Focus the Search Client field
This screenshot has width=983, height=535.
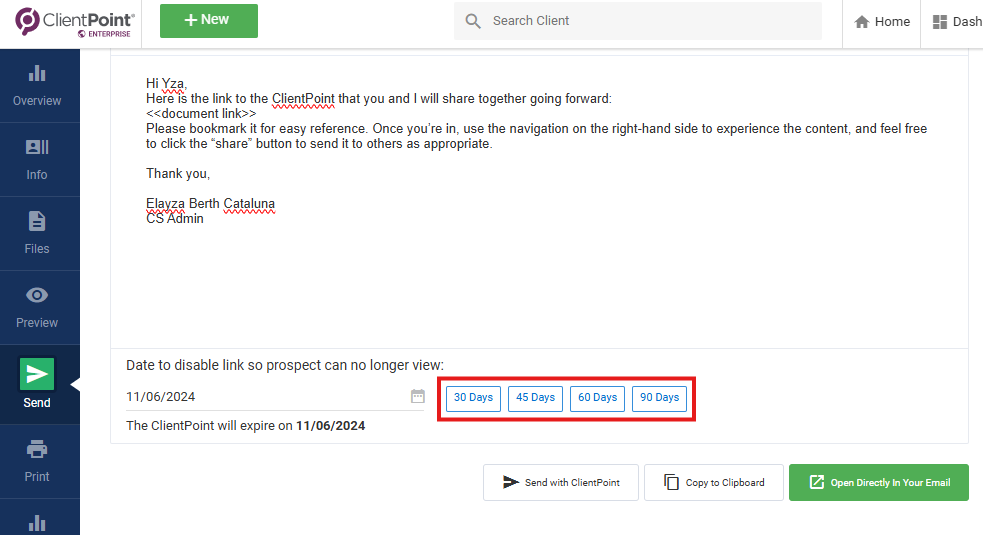coord(638,21)
